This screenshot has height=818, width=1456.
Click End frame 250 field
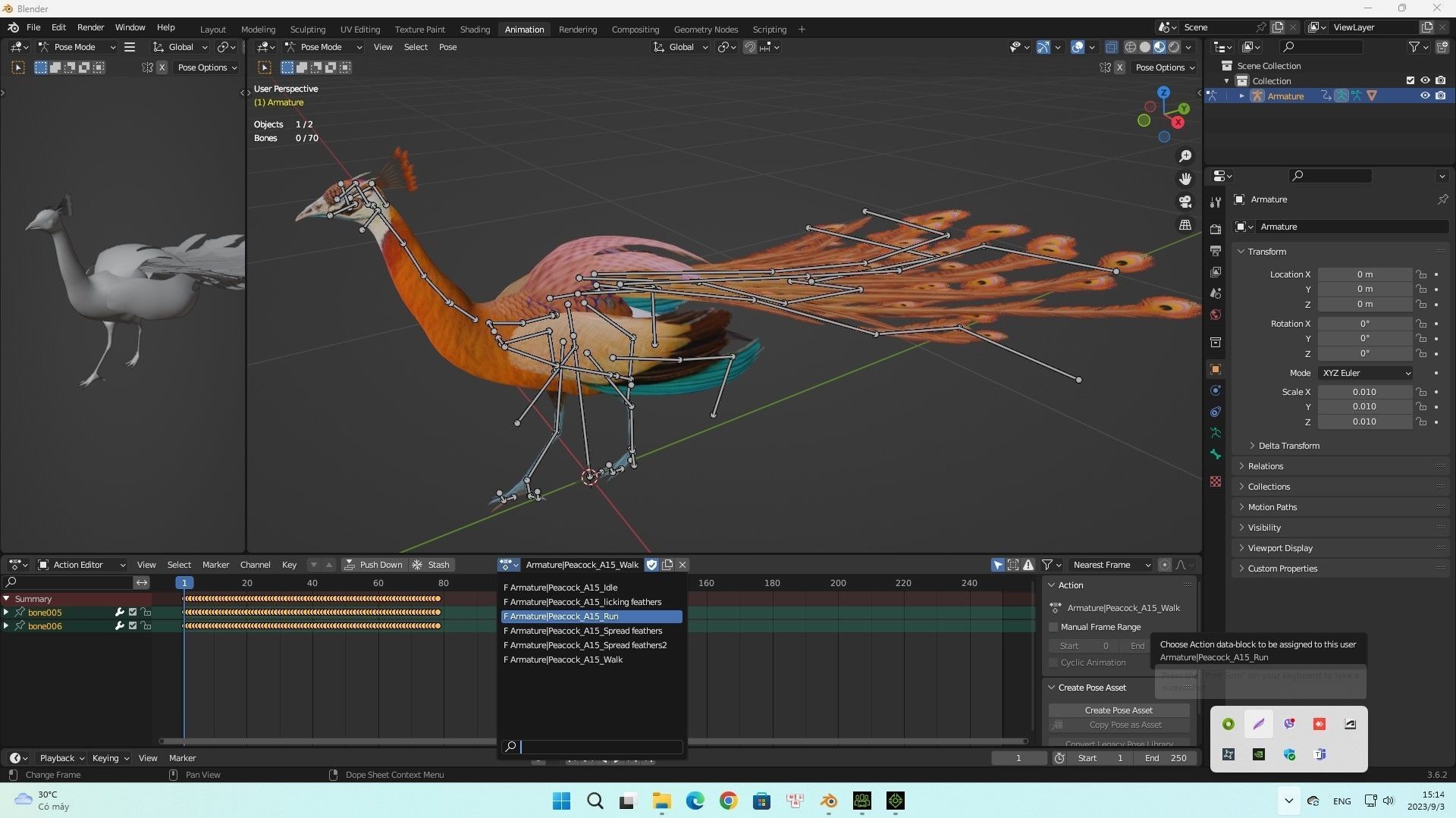tap(1166, 758)
